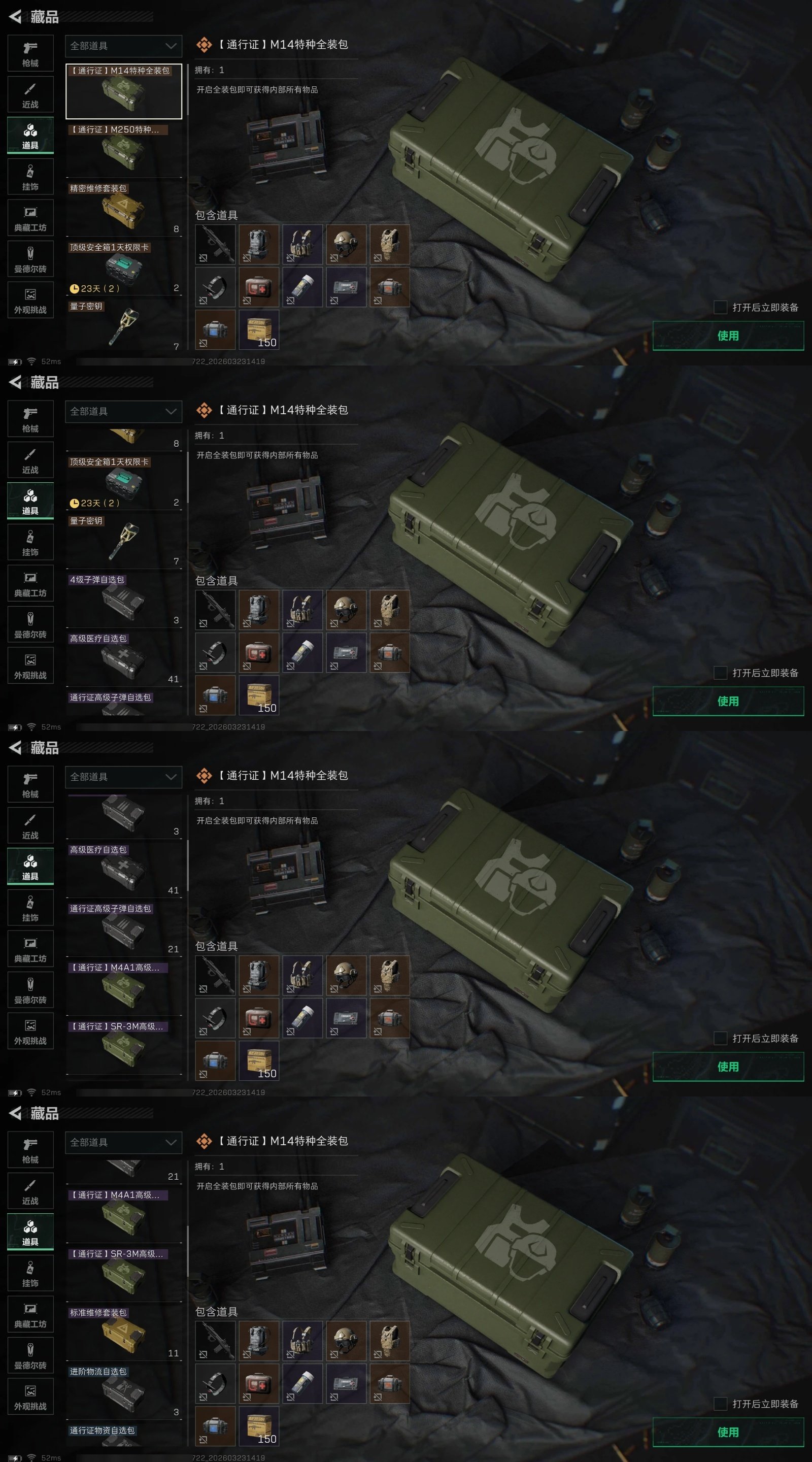
Task: Click 使用 button in bottommost screenshot
Action: (728, 1432)
